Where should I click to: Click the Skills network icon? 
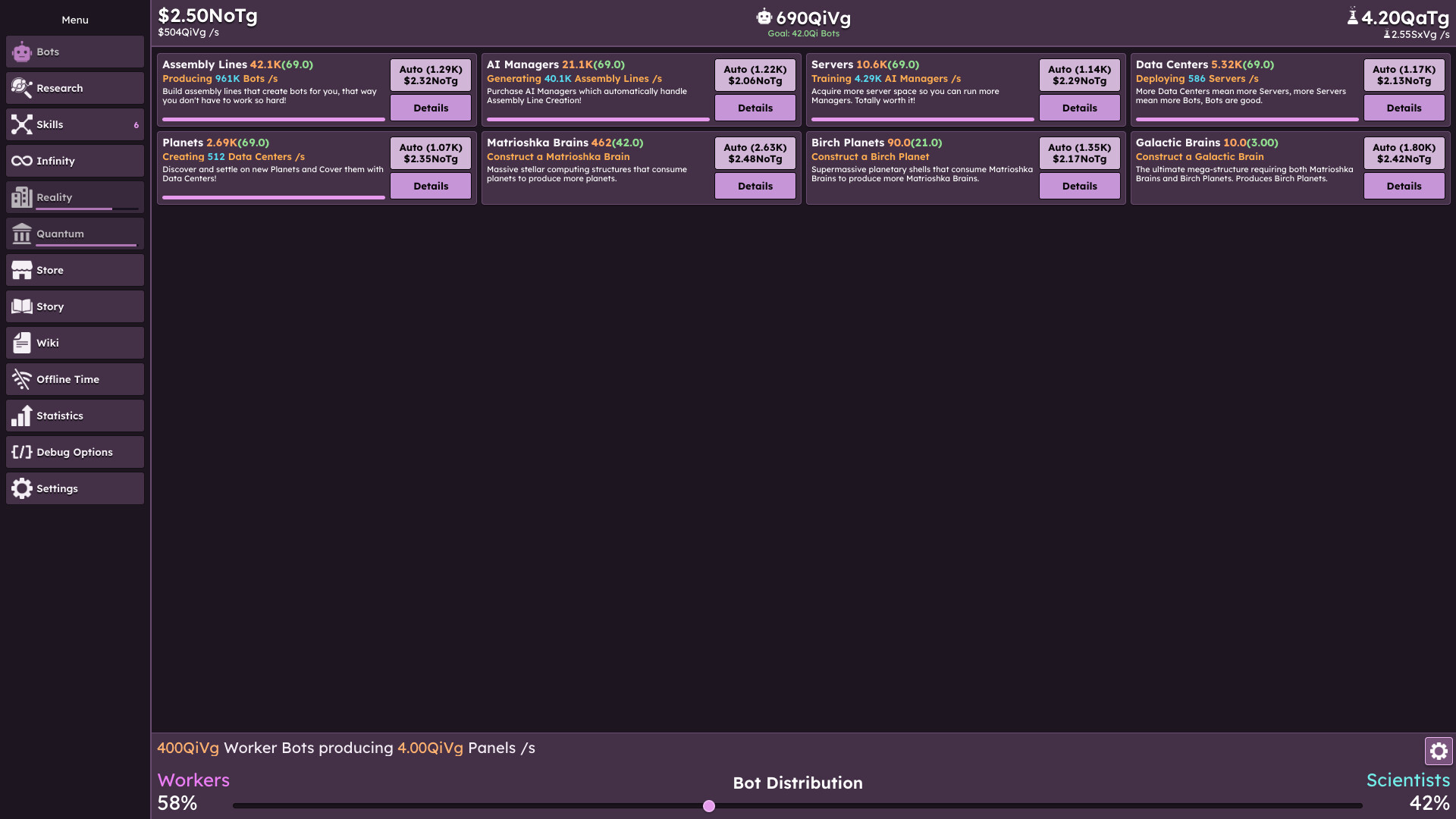(22, 124)
